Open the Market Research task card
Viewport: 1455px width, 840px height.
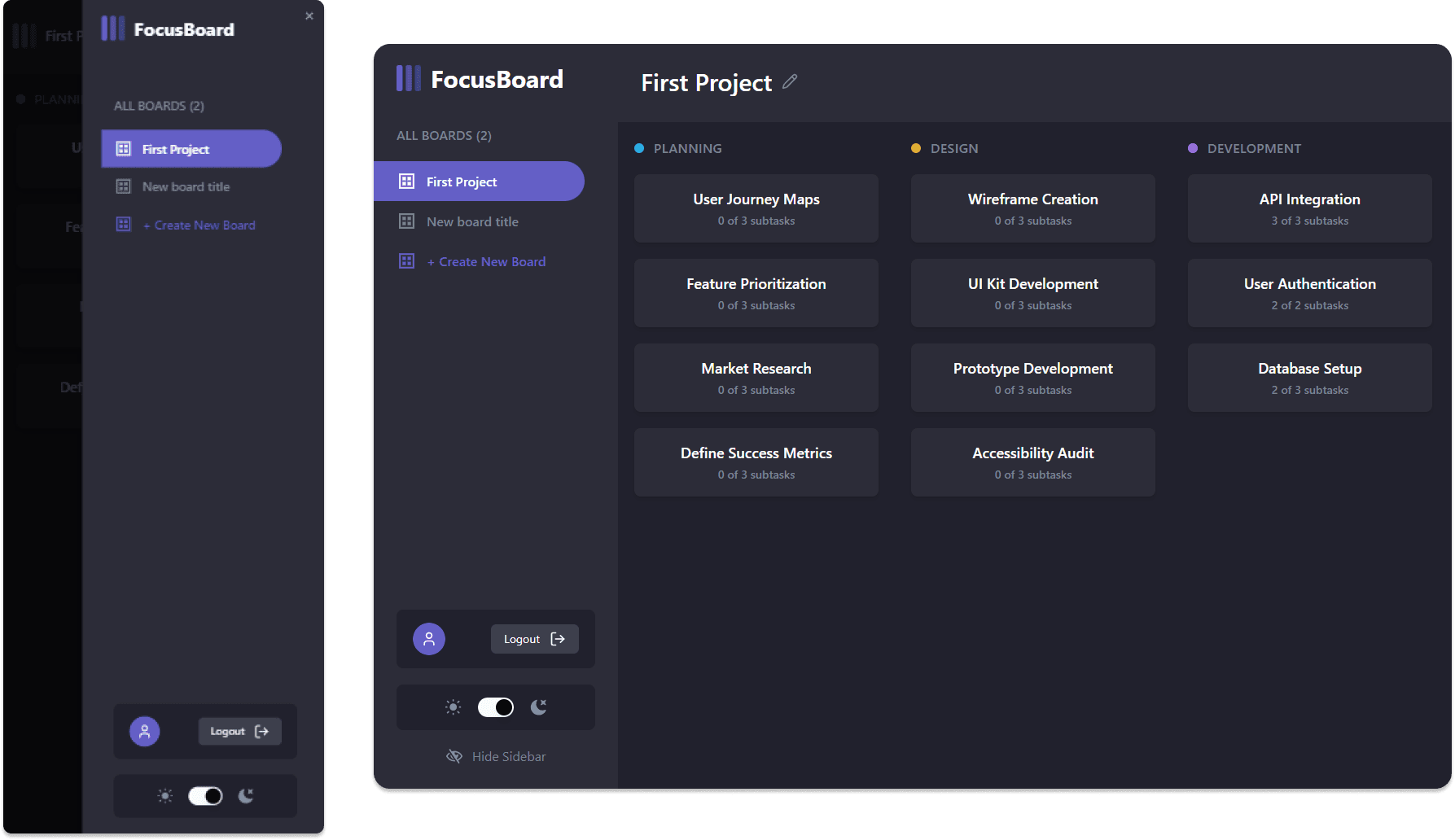[756, 378]
